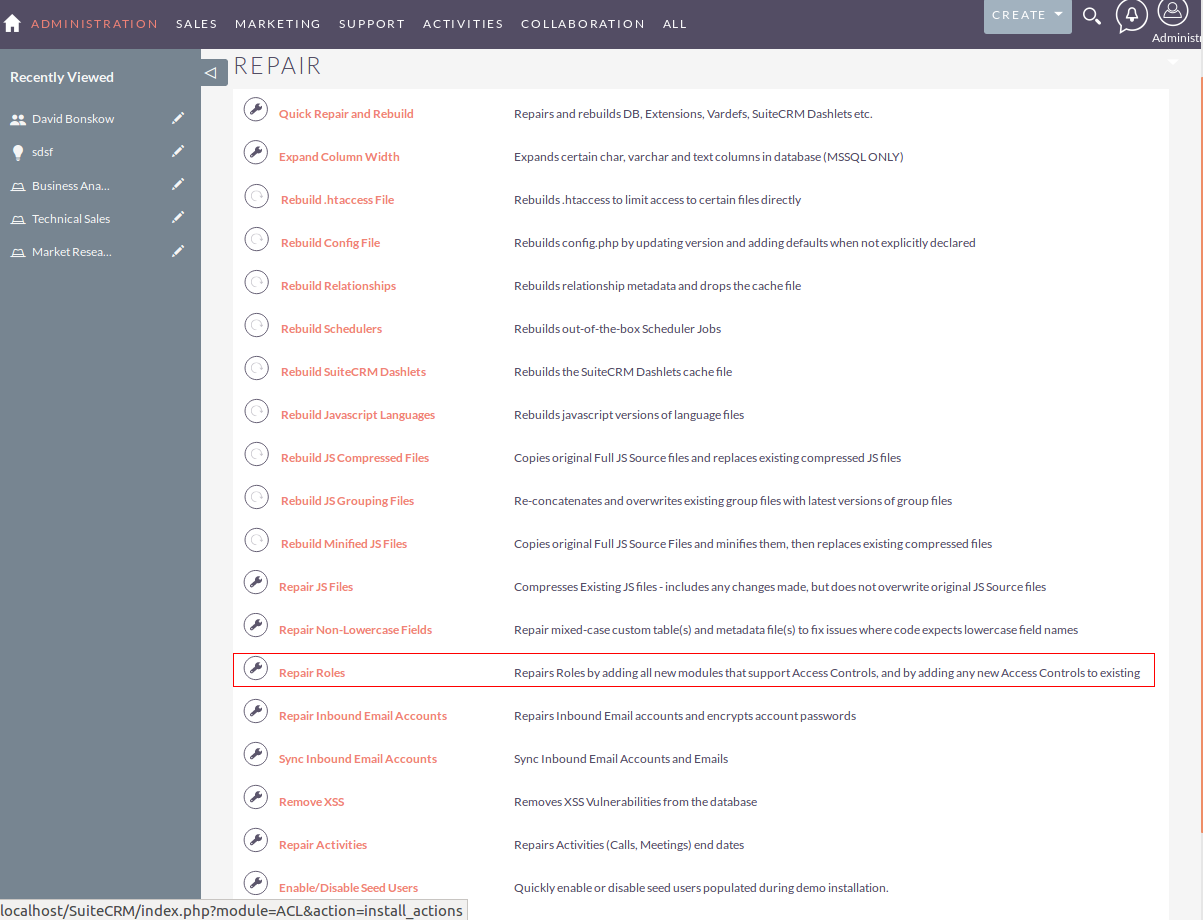
Task: Open the ADMINISTRATION menu
Action: (x=94, y=24)
